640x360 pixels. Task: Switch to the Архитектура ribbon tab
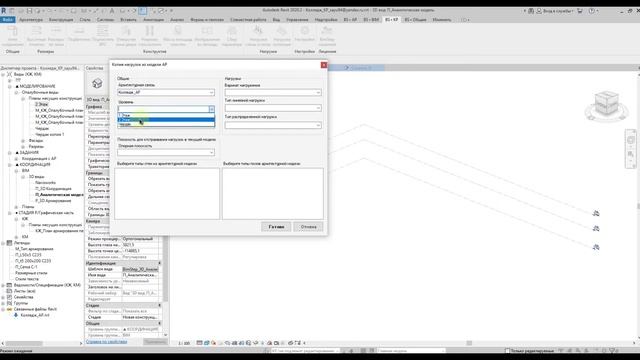(x=31, y=20)
